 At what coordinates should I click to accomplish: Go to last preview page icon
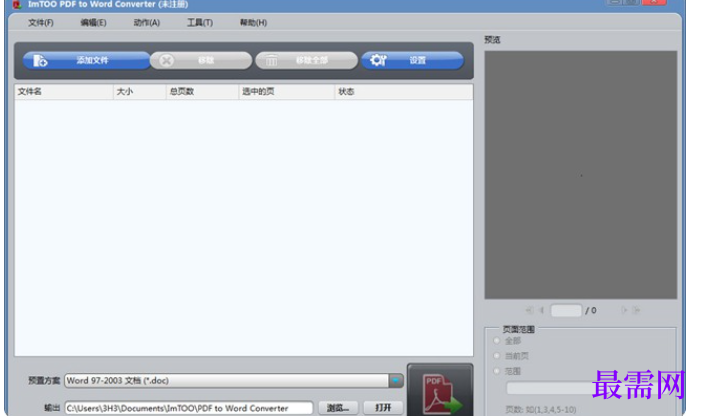636,310
